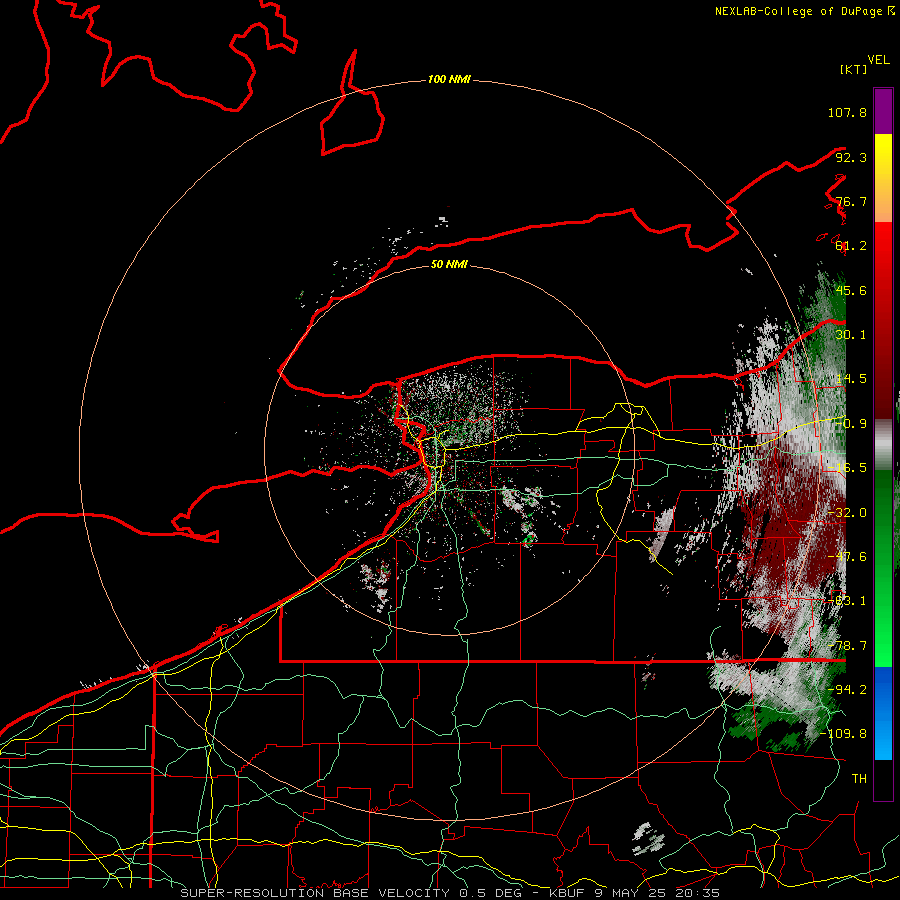Screen dimensions: 900x900
Task: Click the purple segment of velocity color bar
Action: (883, 111)
